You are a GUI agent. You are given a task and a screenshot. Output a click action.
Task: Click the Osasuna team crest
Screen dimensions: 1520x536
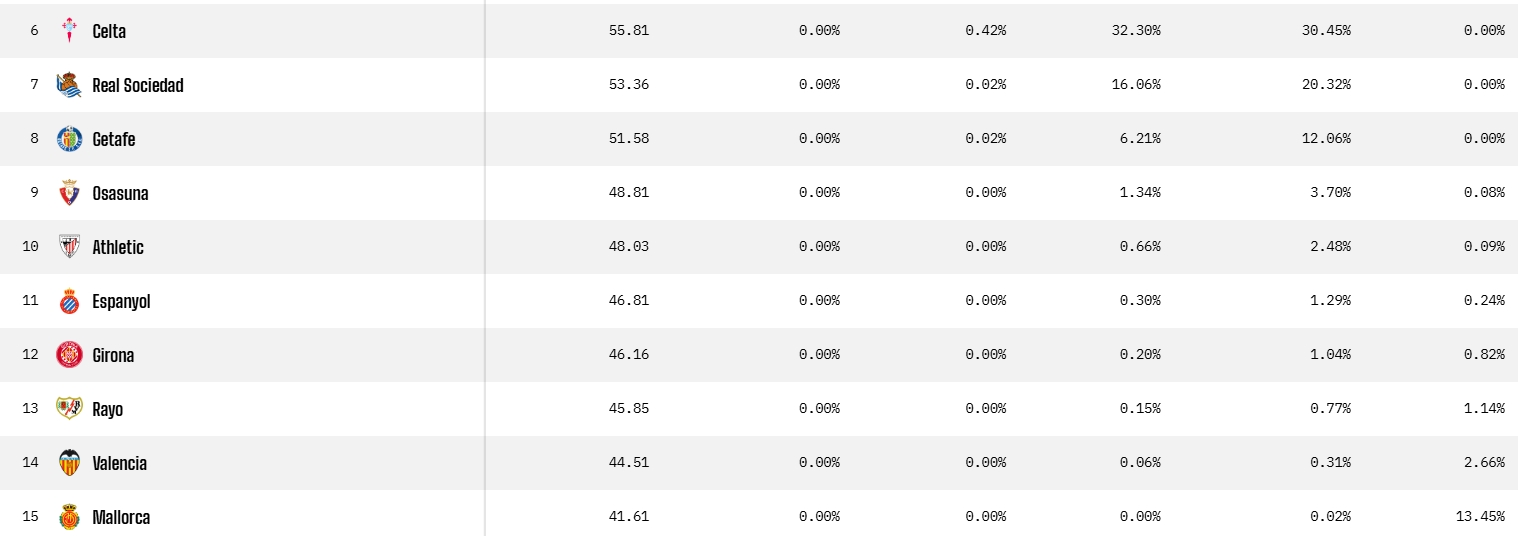(69, 193)
